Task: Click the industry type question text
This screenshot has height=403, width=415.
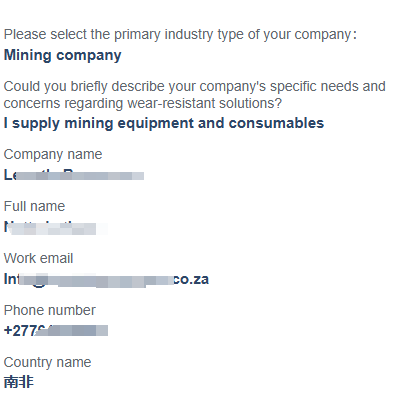Action: coord(180,35)
